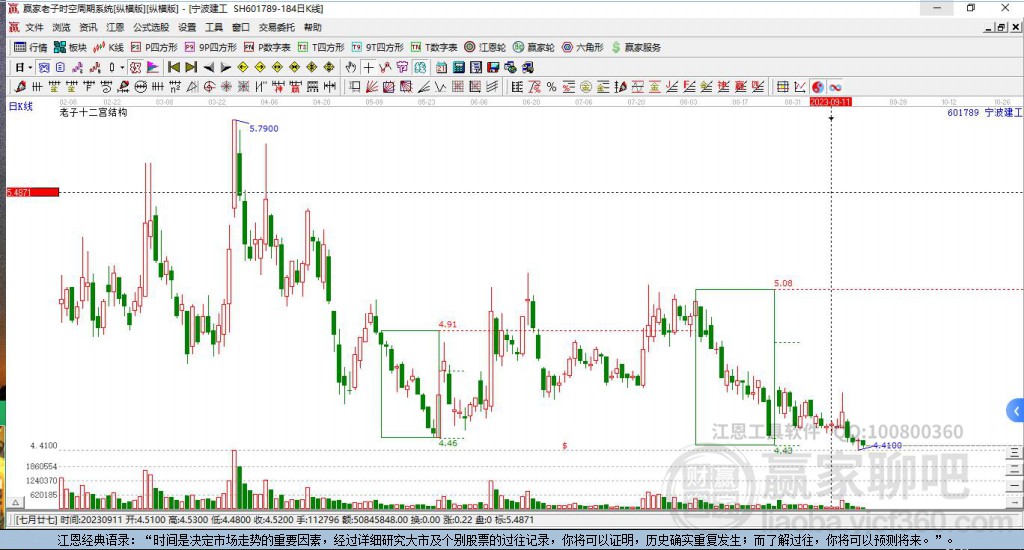Open the 9T四方形 tool
Image resolution: width=1024 pixels, height=550 pixels.
coord(377,47)
